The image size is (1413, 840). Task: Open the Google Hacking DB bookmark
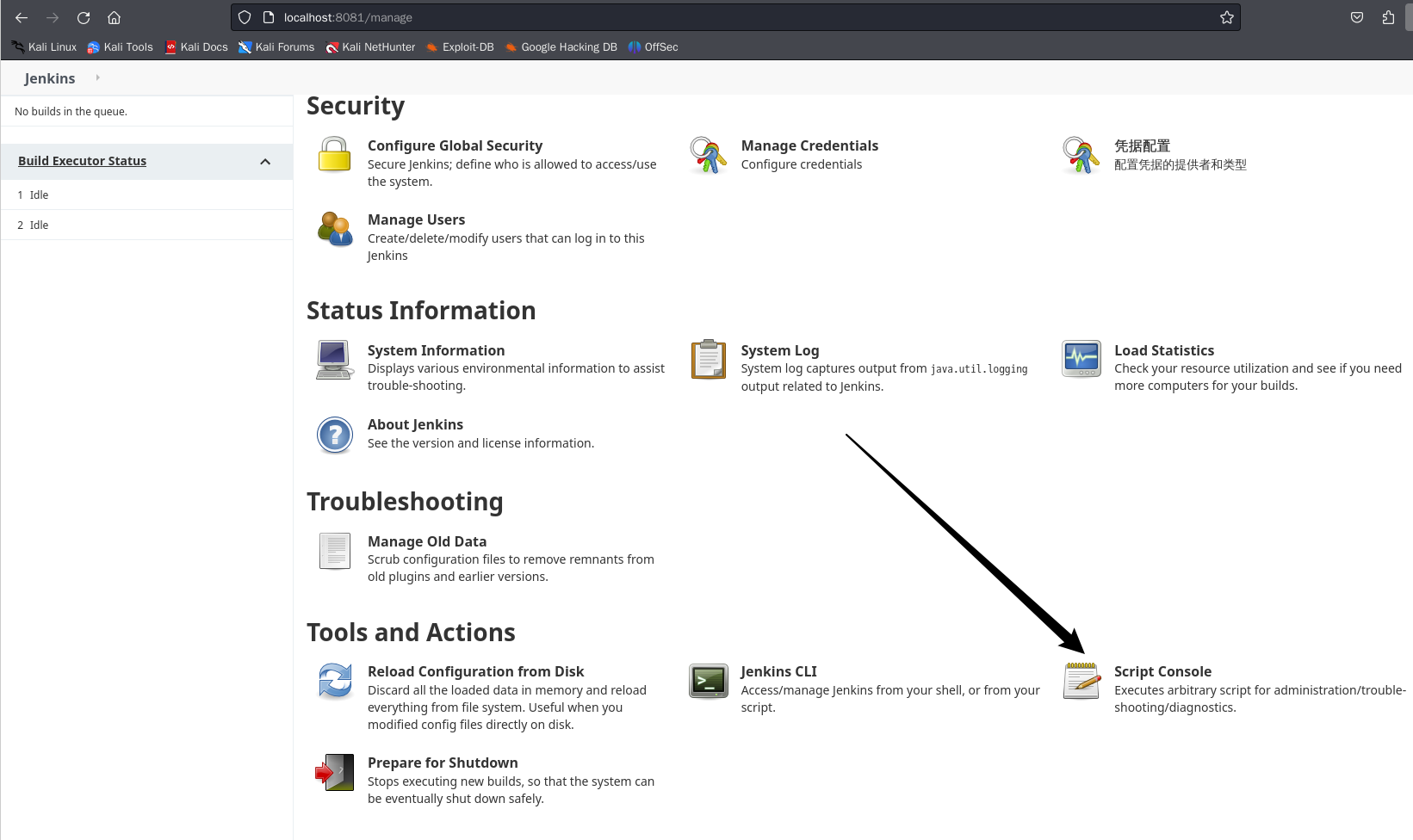[x=561, y=47]
